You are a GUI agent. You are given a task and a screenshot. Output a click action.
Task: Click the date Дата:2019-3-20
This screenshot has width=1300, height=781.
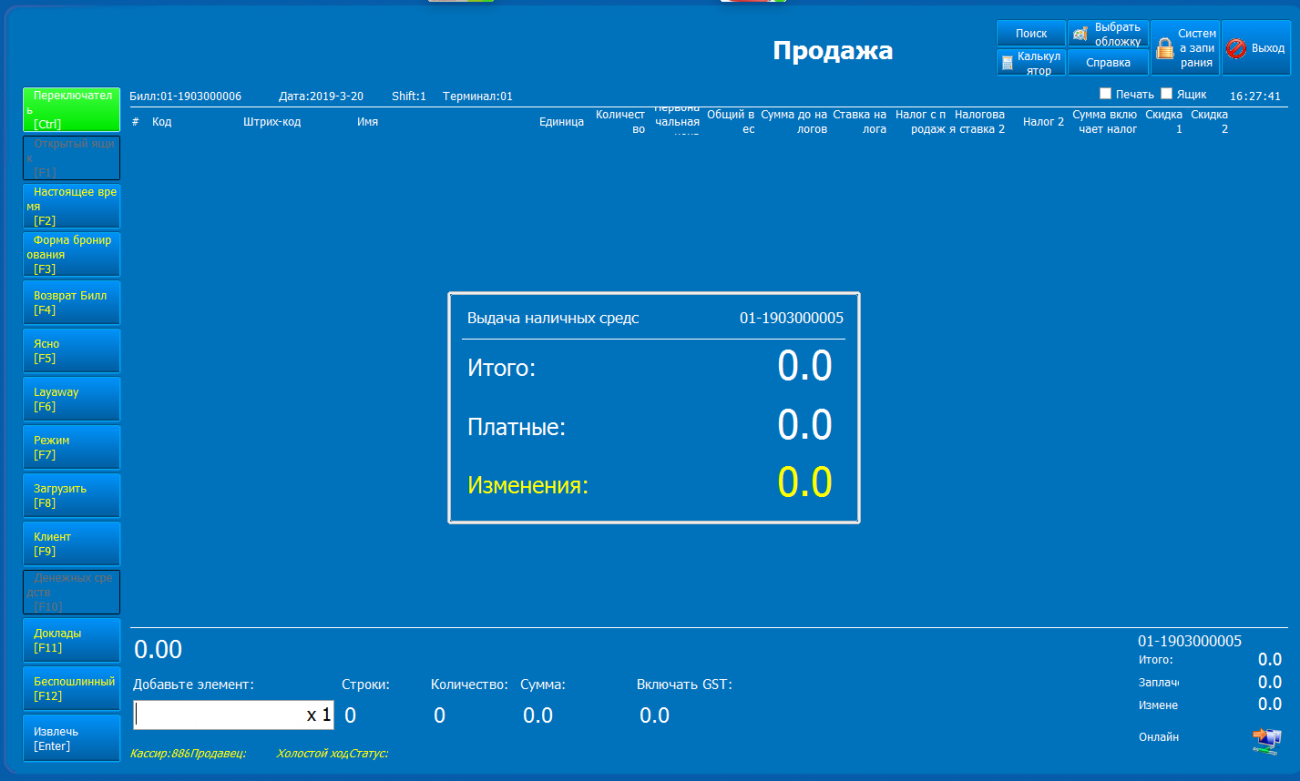(x=321, y=96)
